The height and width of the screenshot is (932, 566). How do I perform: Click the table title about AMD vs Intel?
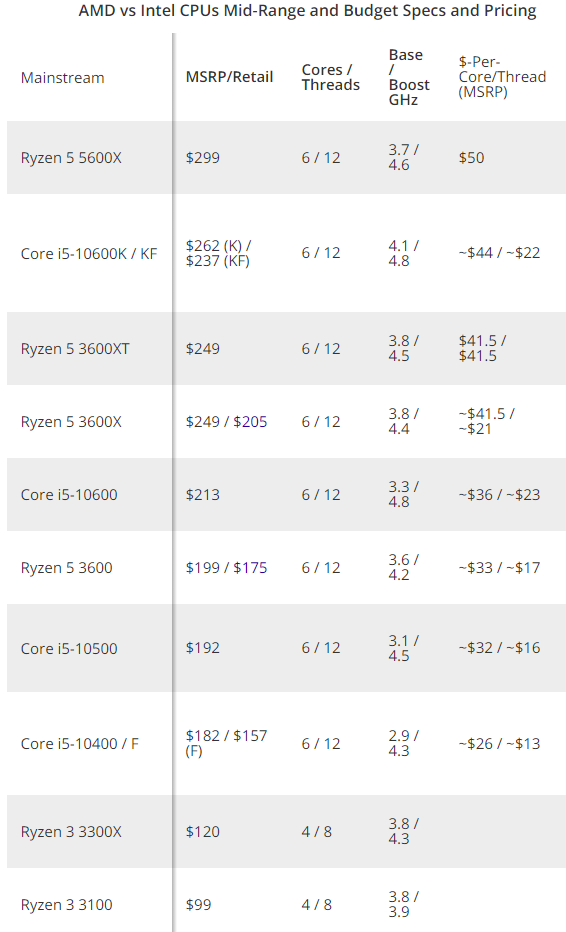pyautogui.click(x=307, y=11)
